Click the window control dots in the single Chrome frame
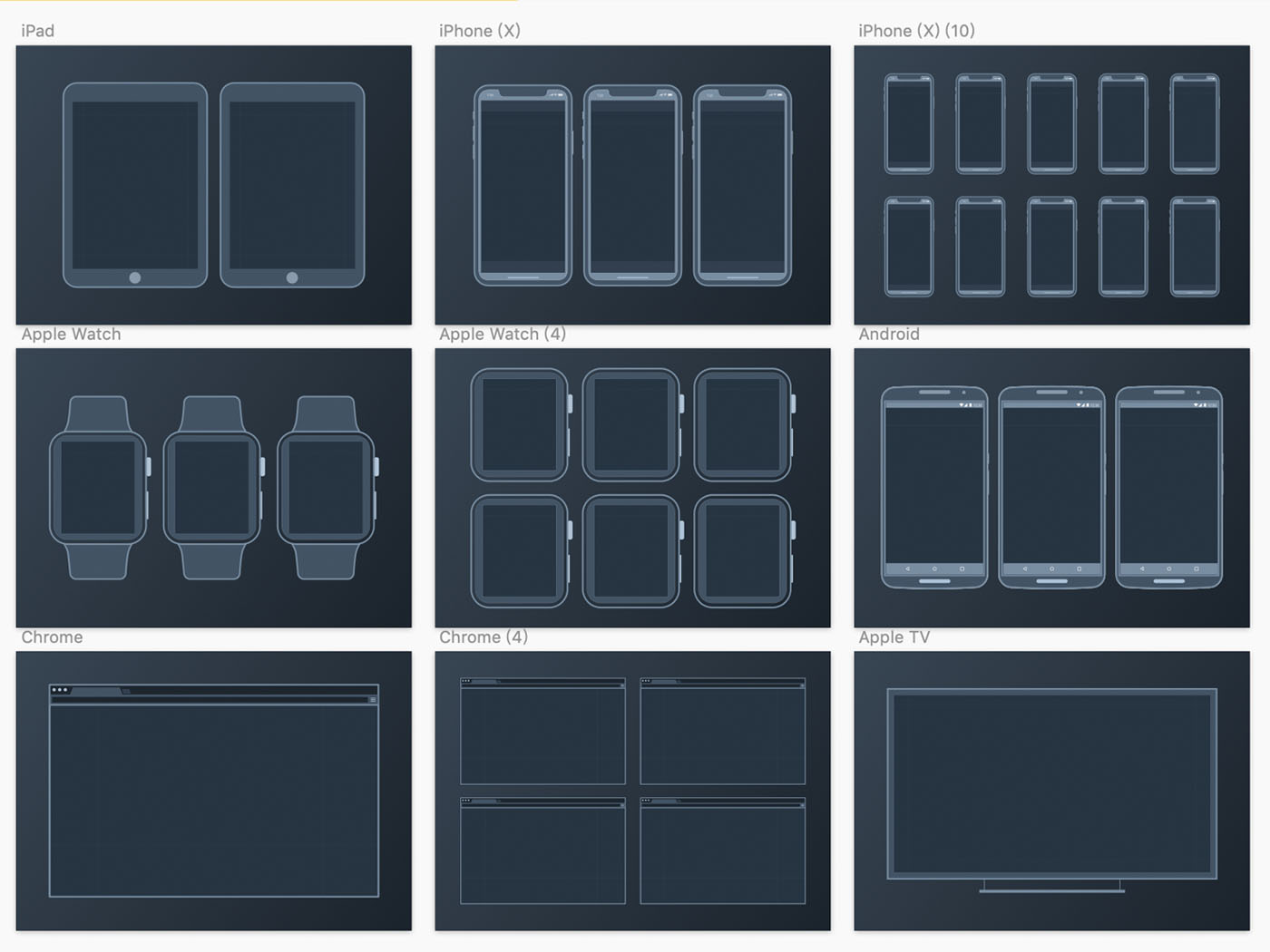1270x952 pixels. (x=60, y=690)
